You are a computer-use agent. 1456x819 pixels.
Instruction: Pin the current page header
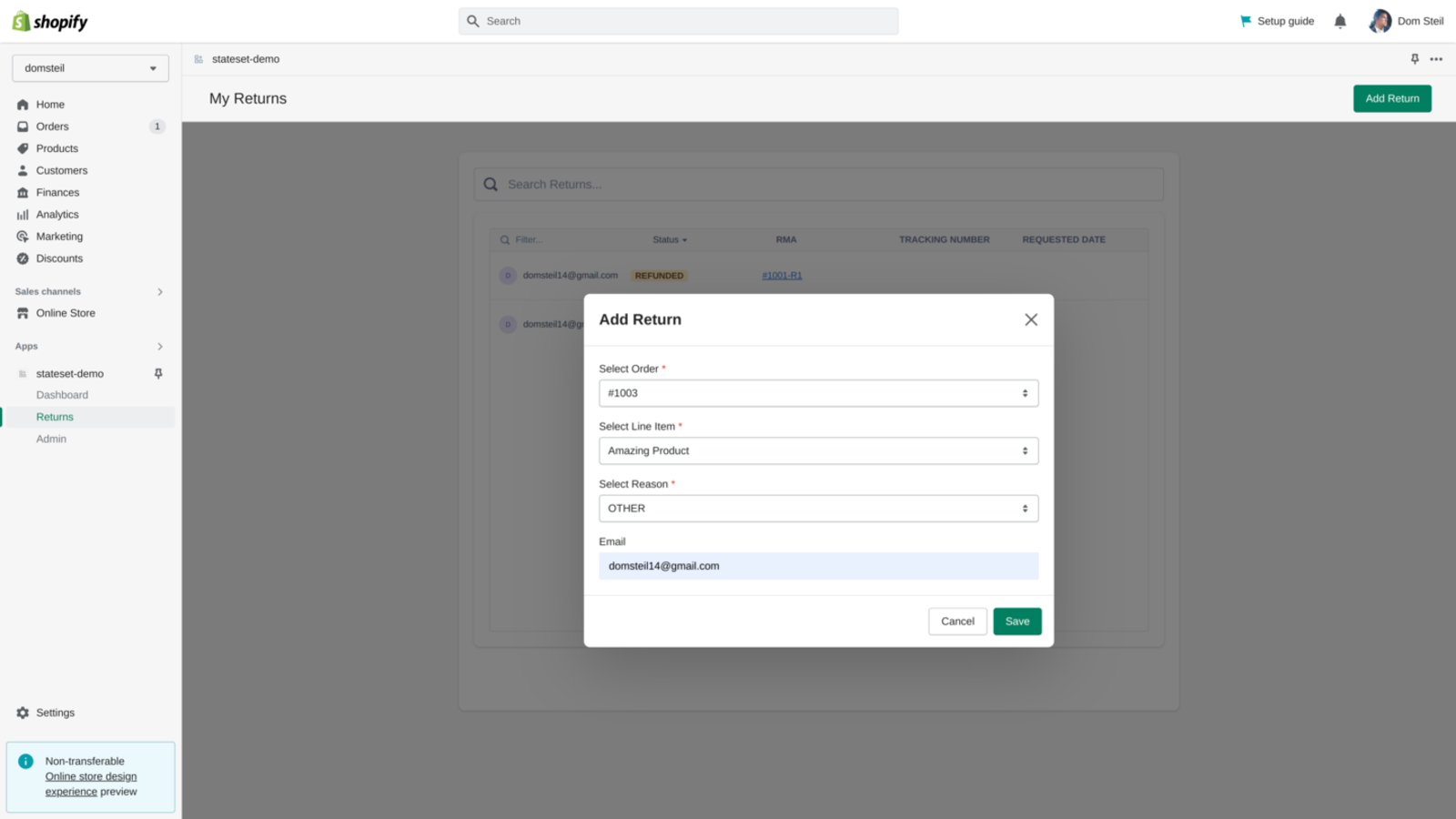[1414, 58]
